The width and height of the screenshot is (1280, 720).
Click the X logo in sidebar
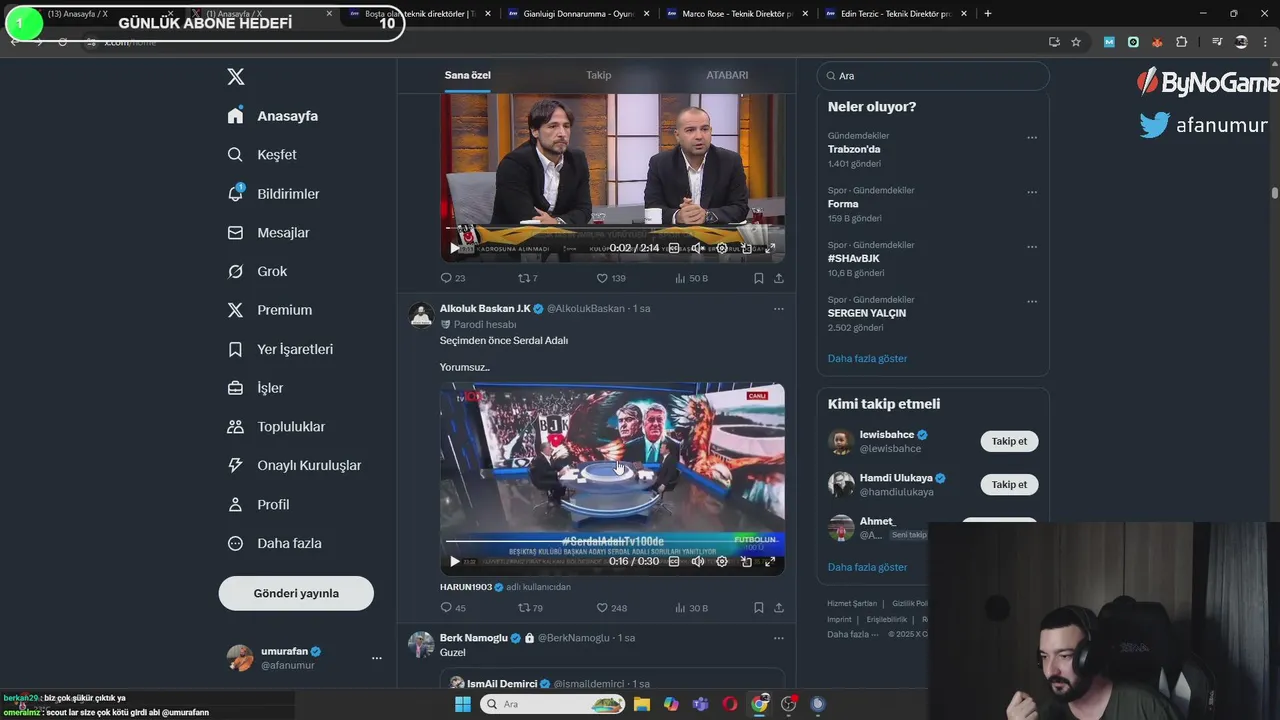click(x=236, y=77)
